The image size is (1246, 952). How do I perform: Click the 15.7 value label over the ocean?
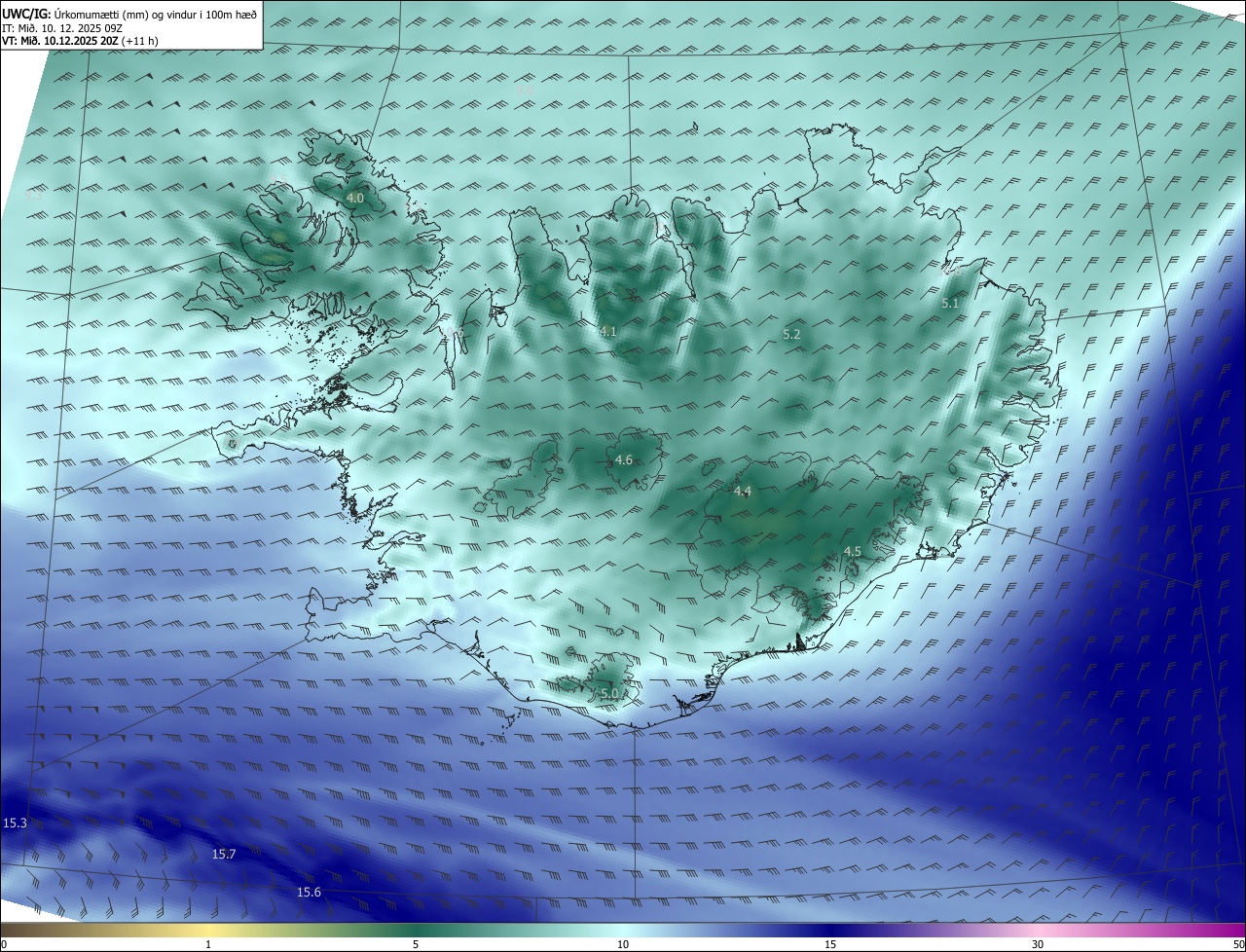point(224,854)
